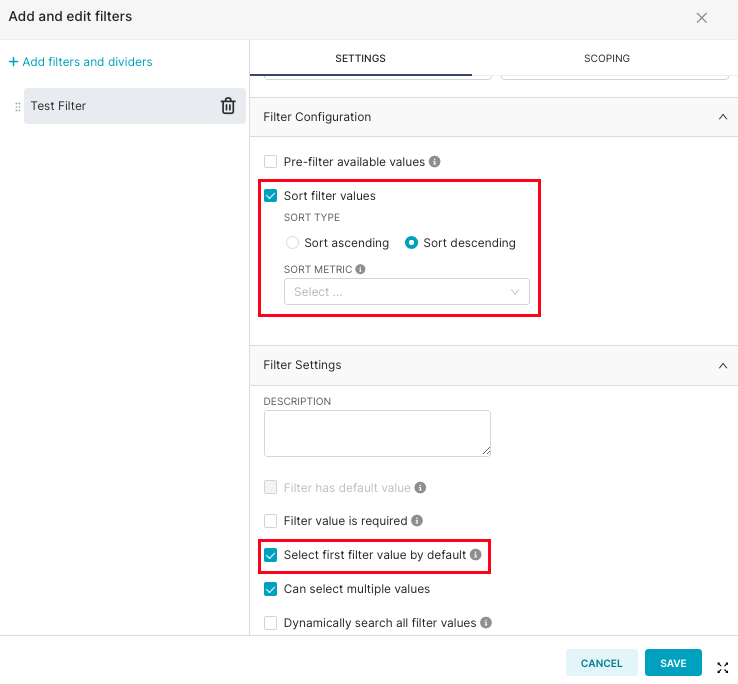The width and height of the screenshot is (738, 684).
Task: Click info icon beside SORT METRIC label
Action: coord(360,269)
